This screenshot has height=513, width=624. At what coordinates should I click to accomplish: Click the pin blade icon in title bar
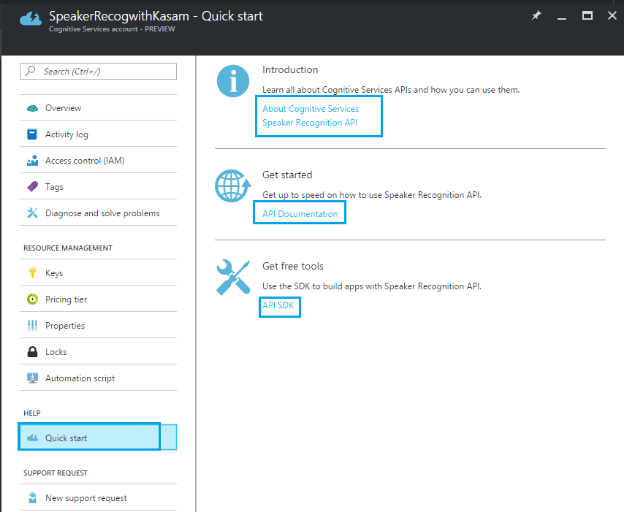pyautogui.click(x=536, y=17)
